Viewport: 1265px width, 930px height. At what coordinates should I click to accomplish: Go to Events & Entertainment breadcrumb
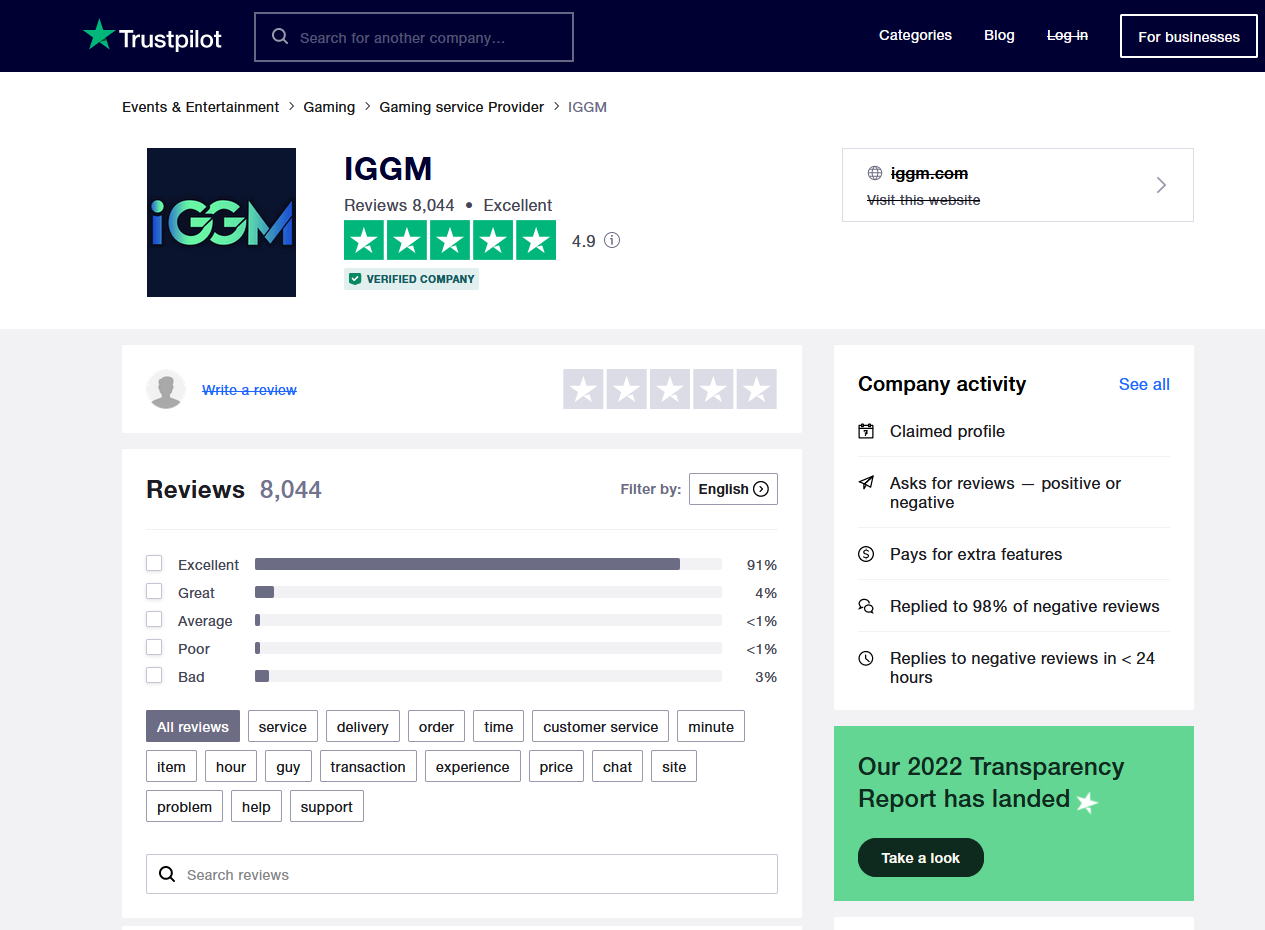pos(201,107)
